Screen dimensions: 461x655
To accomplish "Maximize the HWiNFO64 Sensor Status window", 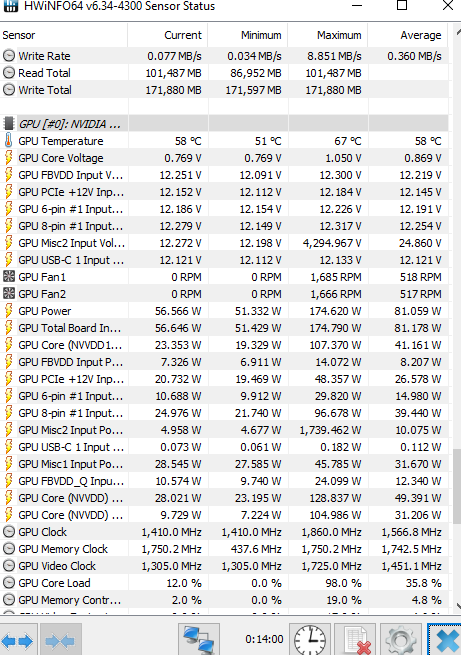I will pyautogui.click(x=402, y=5).
